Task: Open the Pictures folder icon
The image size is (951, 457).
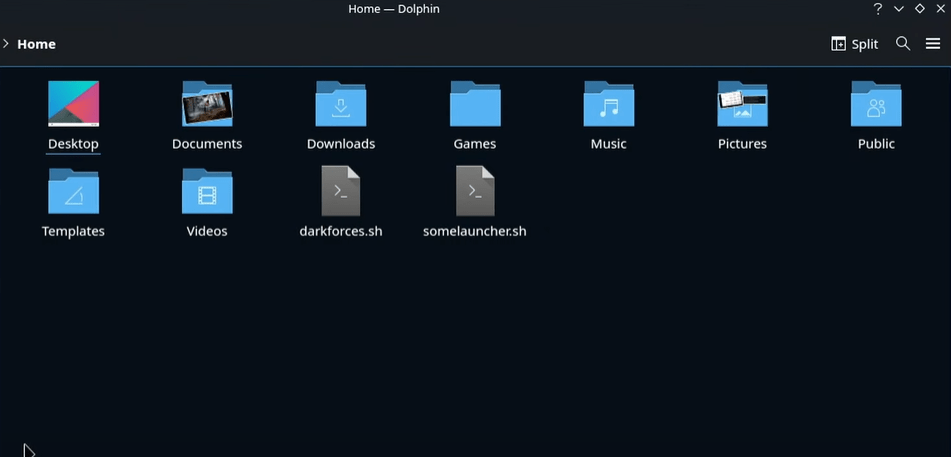Action: click(x=742, y=104)
